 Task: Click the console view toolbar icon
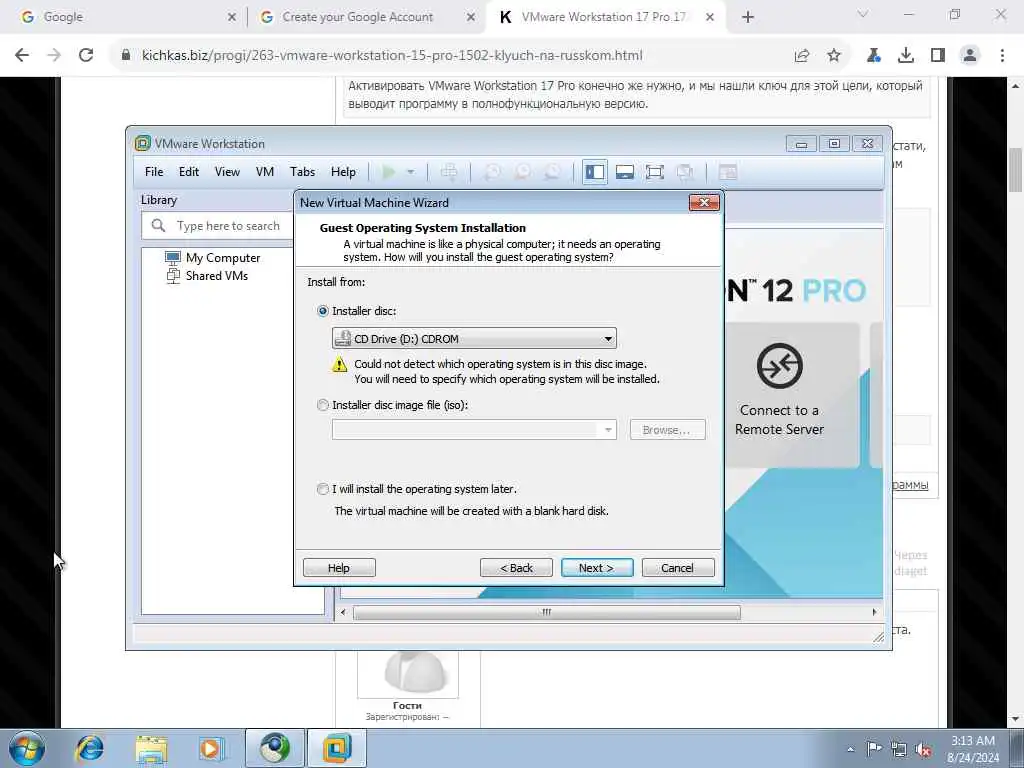(728, 172)
